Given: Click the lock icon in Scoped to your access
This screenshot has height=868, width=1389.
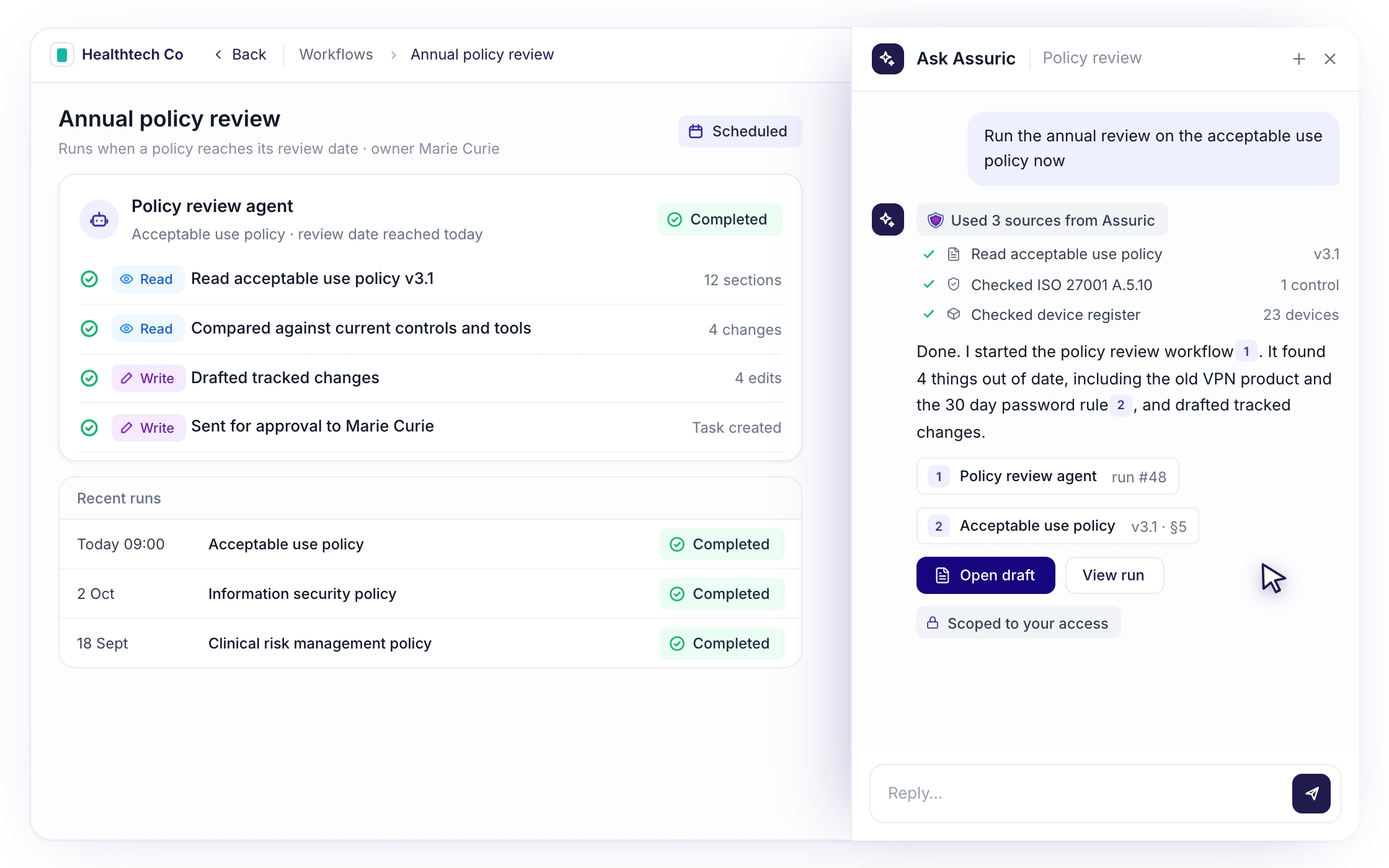Looking at the screenshot, I should (x=932, y=622).
